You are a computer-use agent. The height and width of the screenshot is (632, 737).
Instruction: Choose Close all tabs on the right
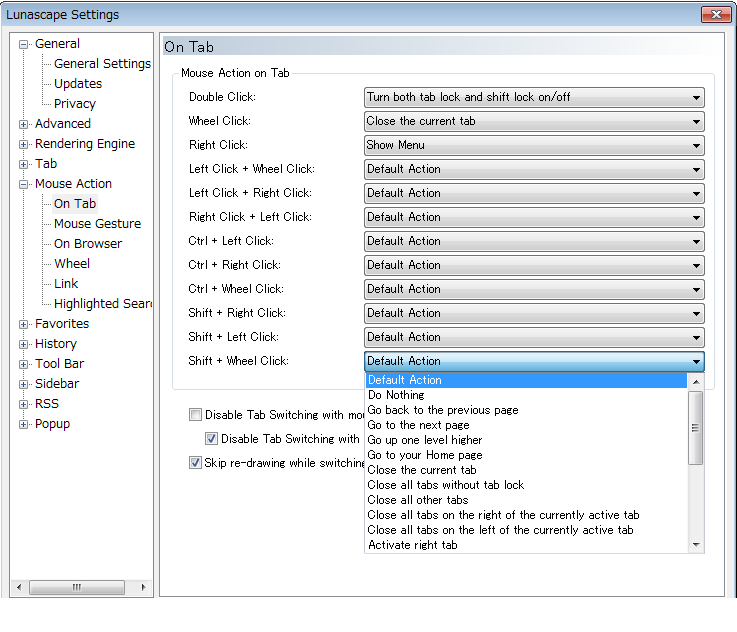click(526, 515)
